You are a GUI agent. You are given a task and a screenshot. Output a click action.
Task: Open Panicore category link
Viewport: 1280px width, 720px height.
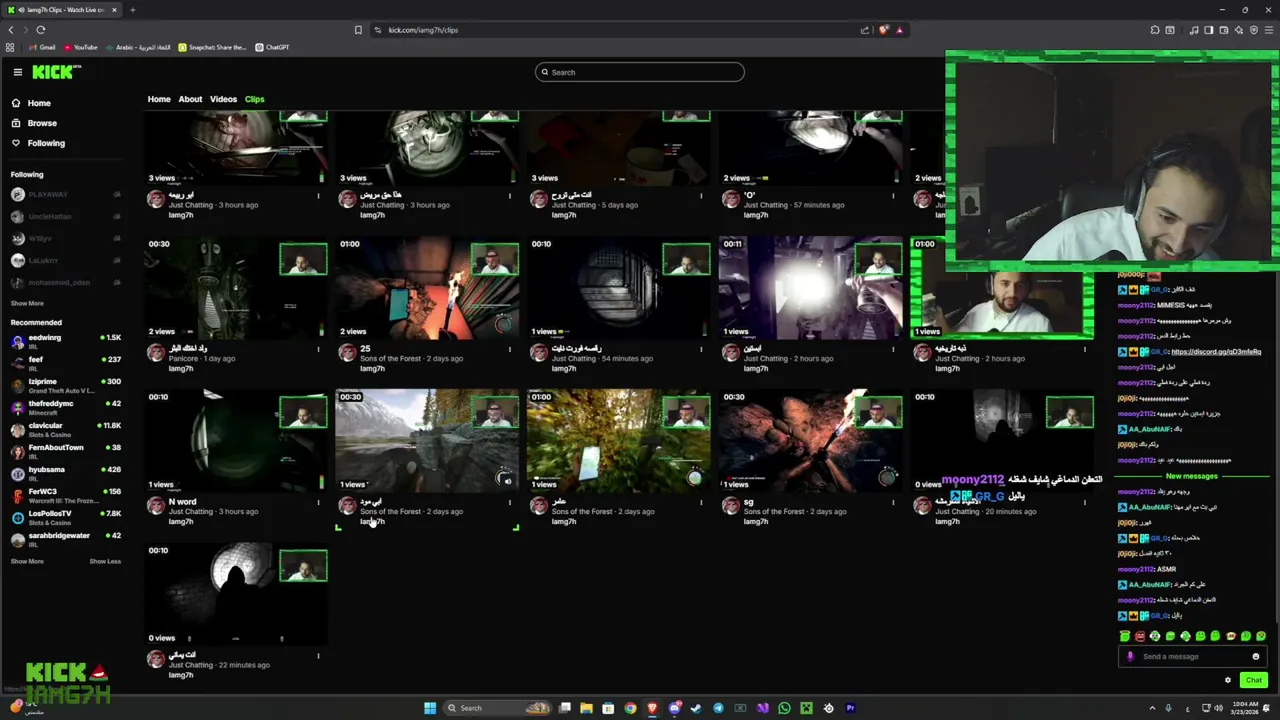pos(183,358)
